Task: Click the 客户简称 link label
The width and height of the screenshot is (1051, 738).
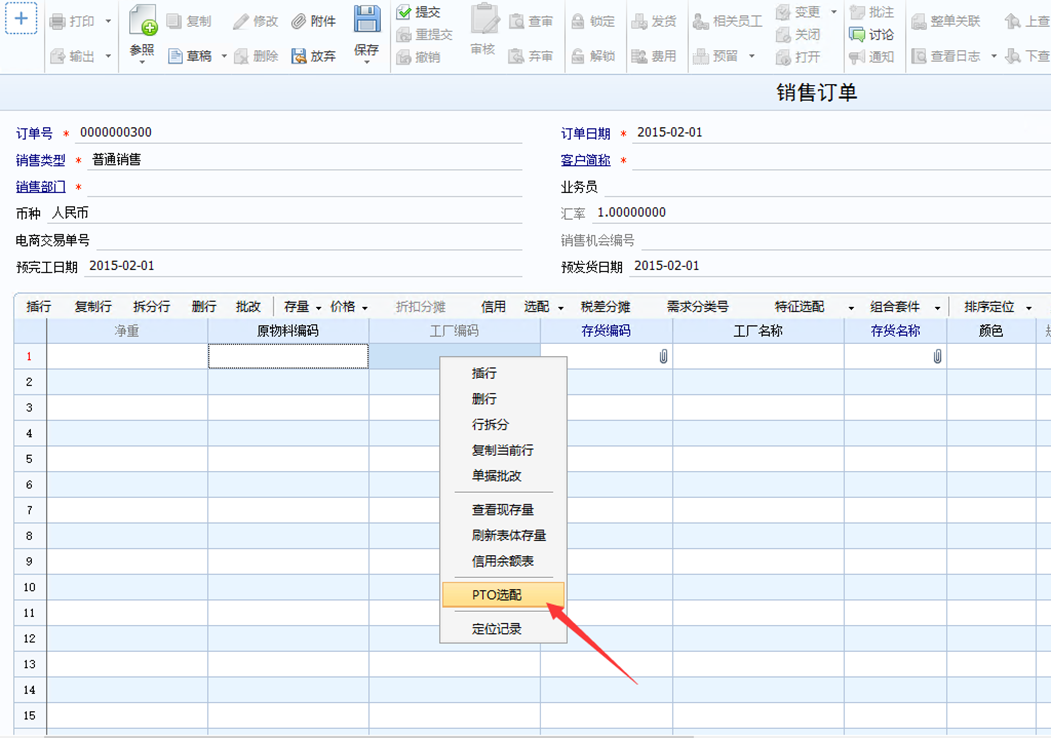Action: click(585, 160)
